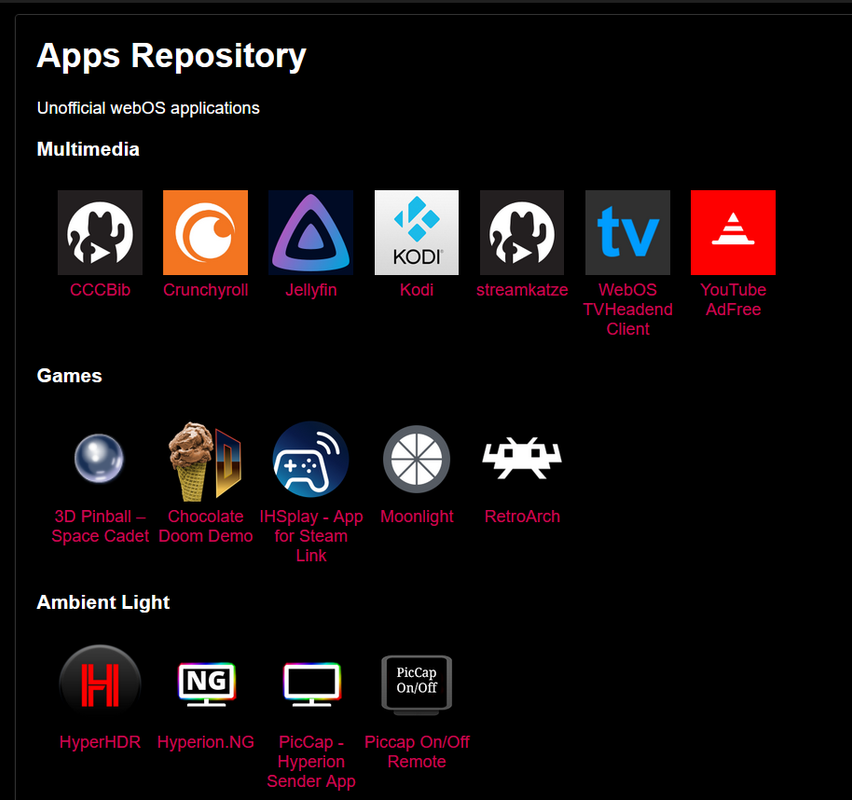The image size is (852, 800).
Task: Click the IHSplay gamepad icon
Action: click(311, 459)
